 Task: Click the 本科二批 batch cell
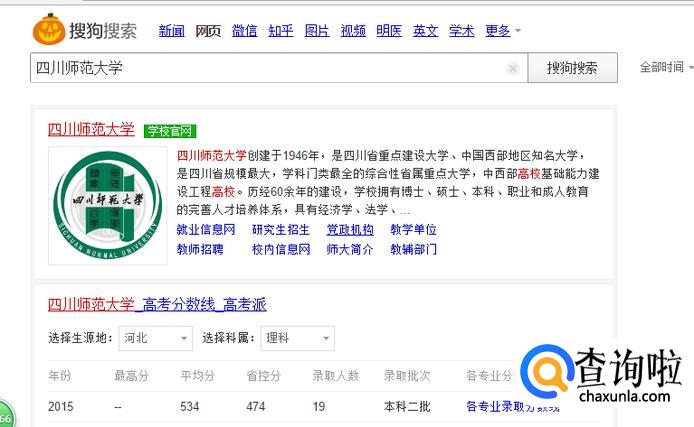pos(407,407)
